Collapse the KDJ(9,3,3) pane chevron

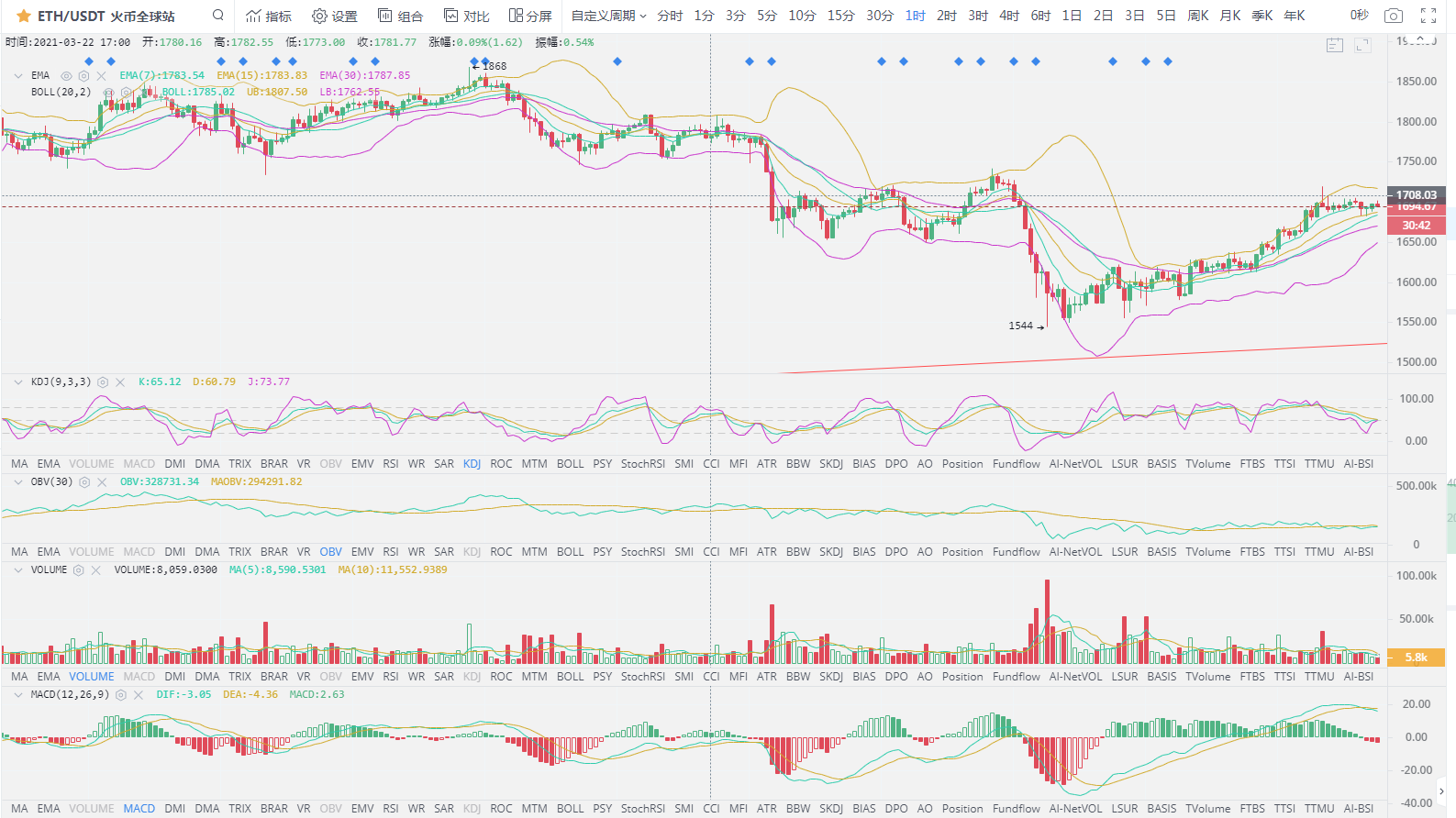click(x=18, y=382)
